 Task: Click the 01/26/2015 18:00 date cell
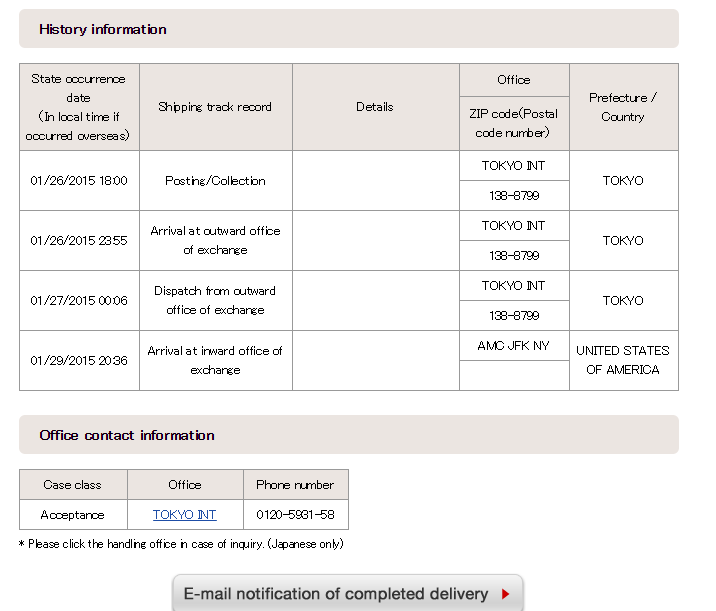click(x=79, y=181)
